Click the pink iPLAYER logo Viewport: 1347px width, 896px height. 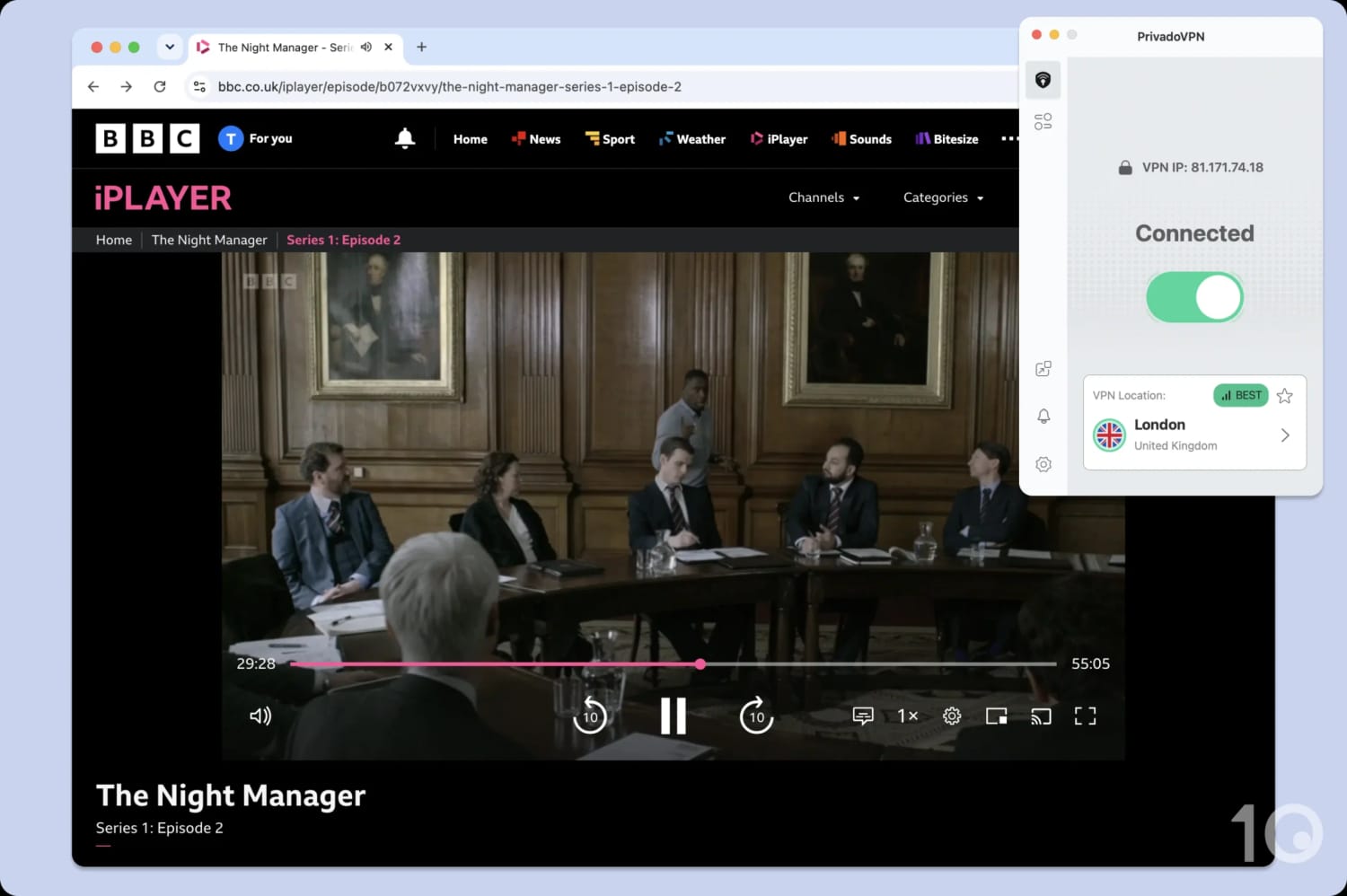[x=163, y=198]
